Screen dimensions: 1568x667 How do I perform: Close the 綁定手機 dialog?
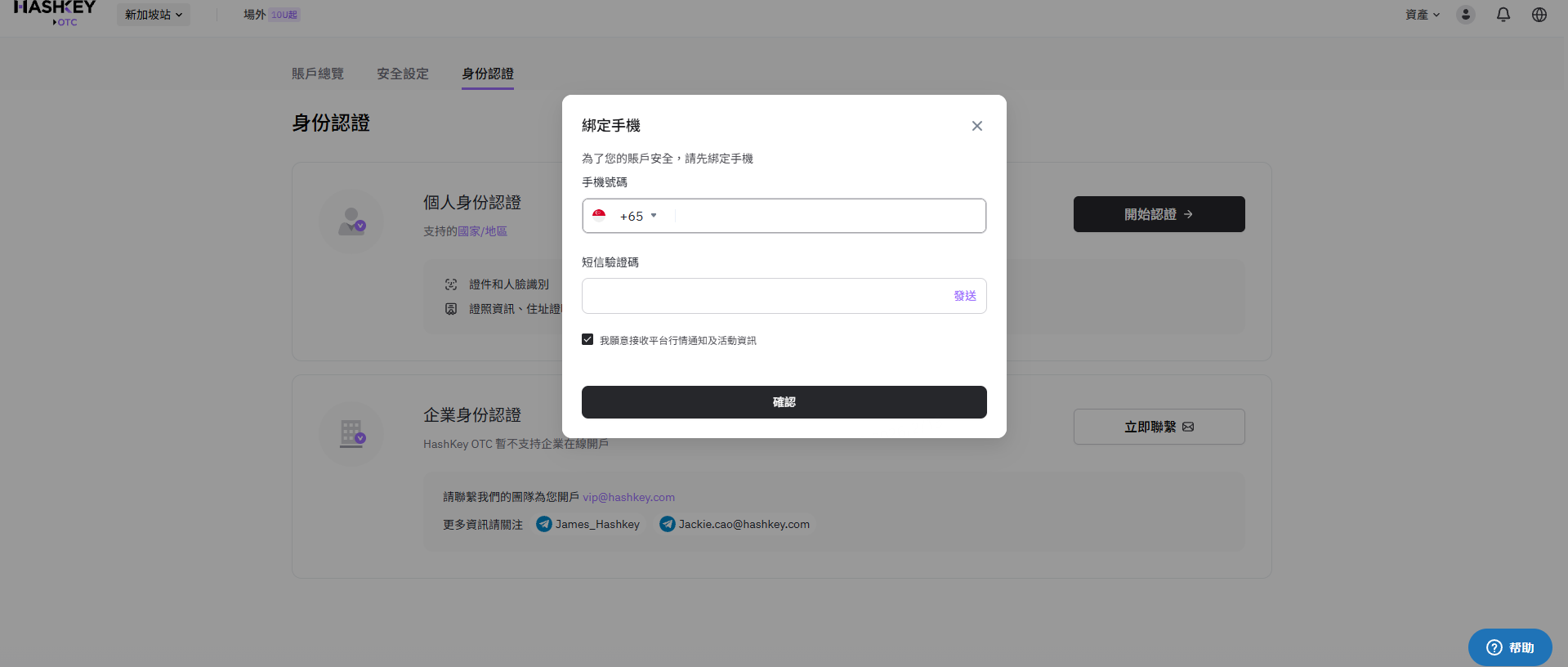pyautogui.click(x=976, y=126)
